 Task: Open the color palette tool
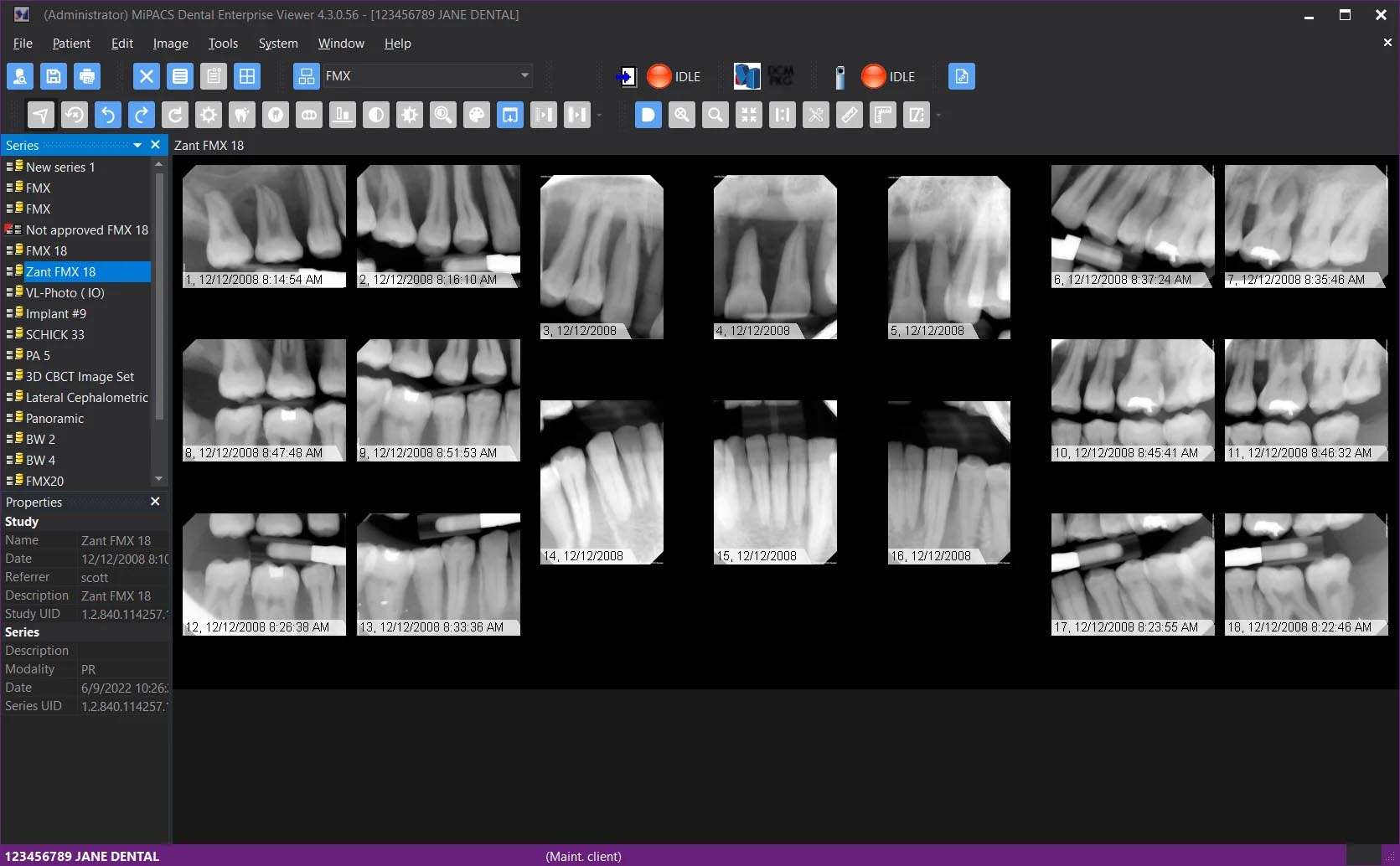pos(477,115)
